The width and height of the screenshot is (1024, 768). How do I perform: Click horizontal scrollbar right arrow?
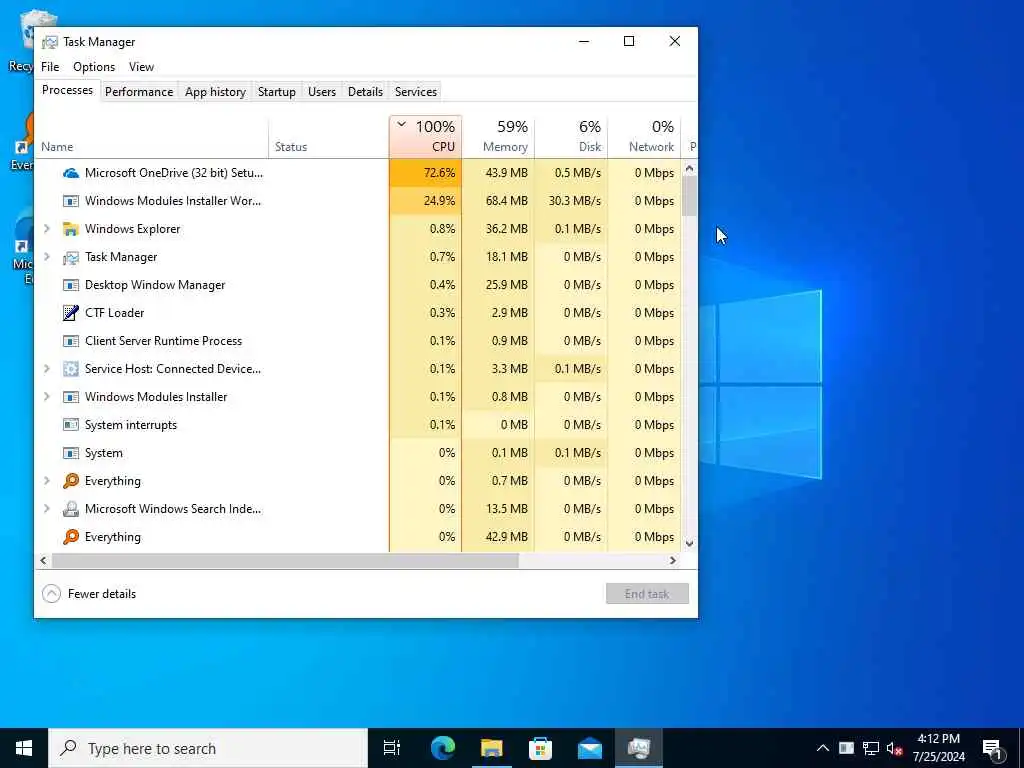[x=673, y=560]
